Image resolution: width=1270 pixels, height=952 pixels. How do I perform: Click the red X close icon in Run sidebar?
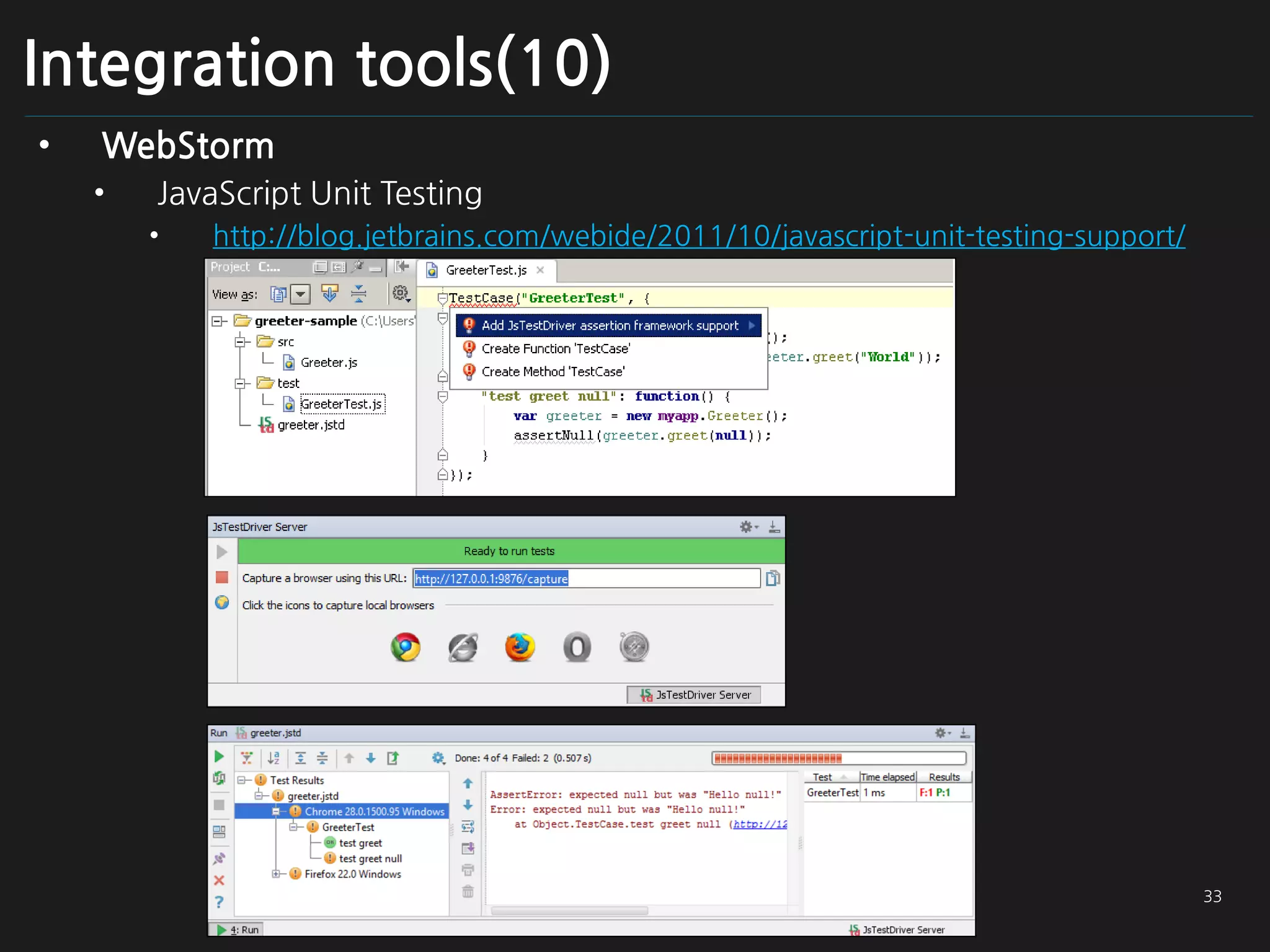(x=219, y=880)
